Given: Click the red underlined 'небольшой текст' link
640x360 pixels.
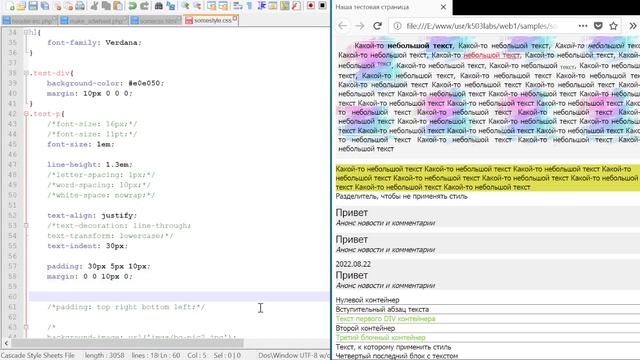Looking at the screenshot, I should pyautogui.click(x=491, y=55).
